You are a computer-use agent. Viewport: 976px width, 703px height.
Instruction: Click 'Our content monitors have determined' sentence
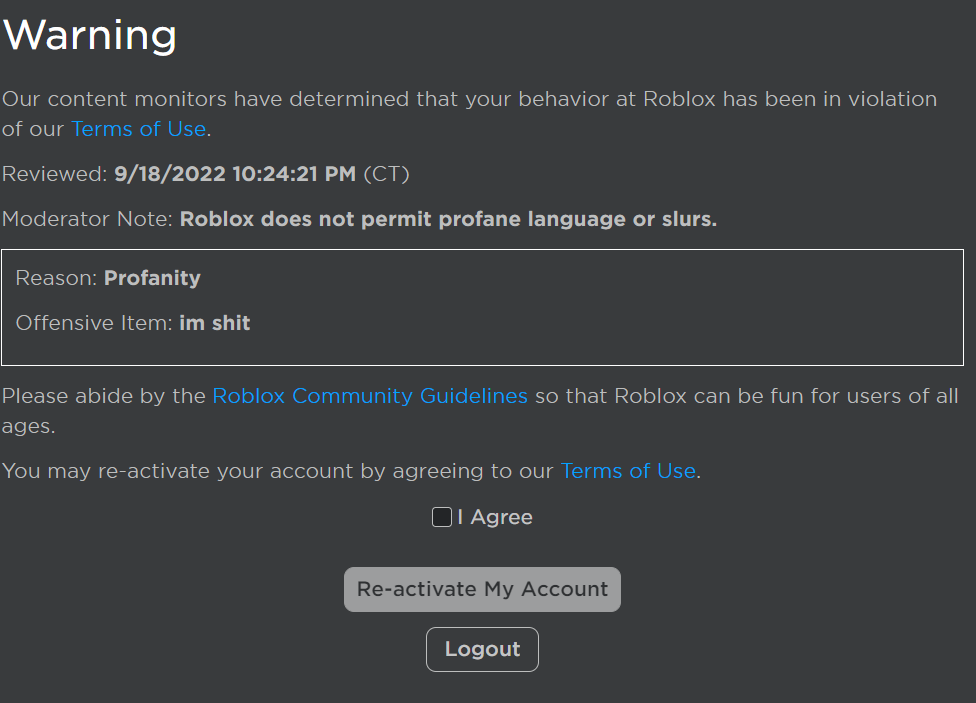coord(469,114)
